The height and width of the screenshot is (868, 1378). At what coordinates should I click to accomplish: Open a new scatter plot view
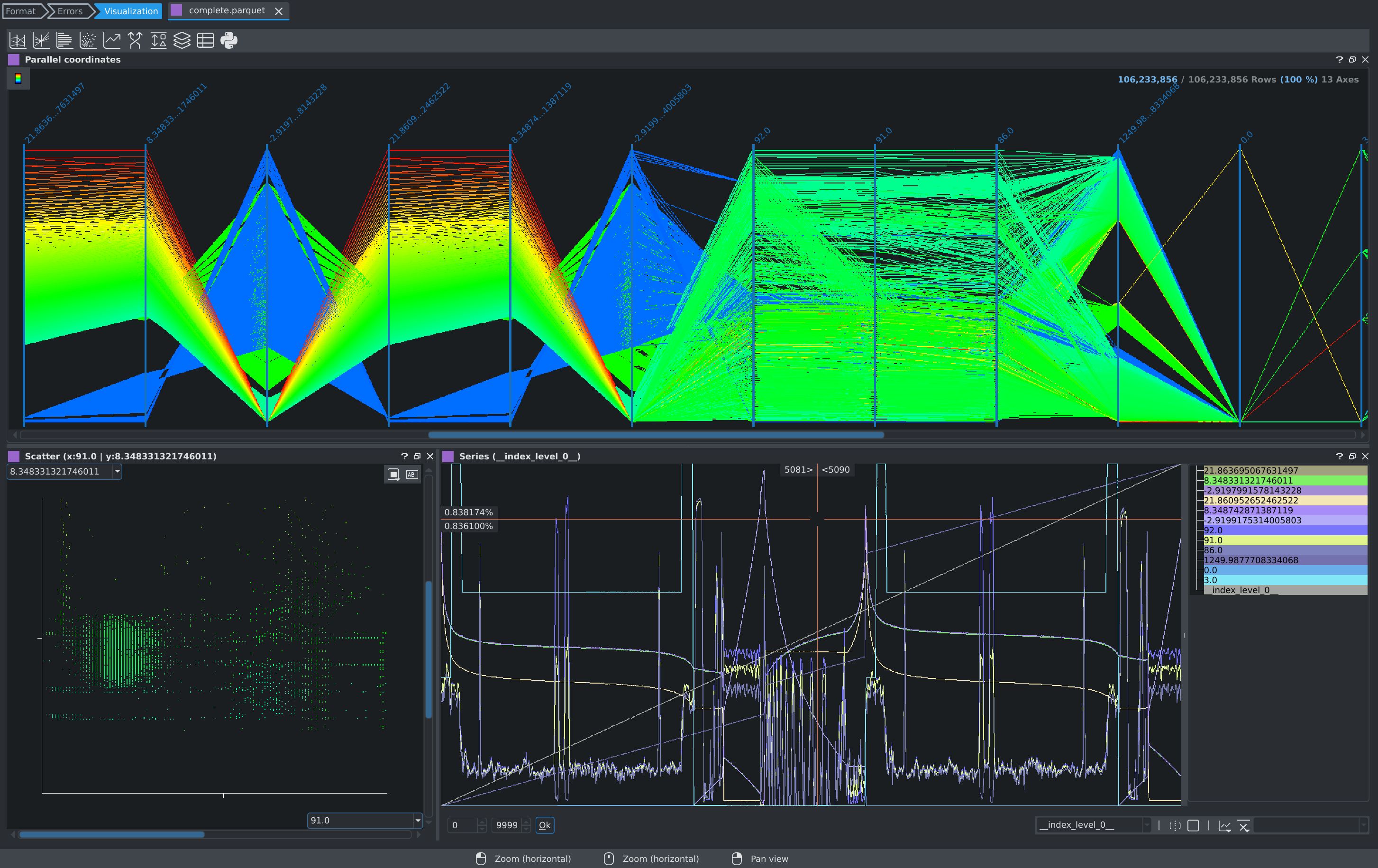pyautogui.click(x=88, y=40)
